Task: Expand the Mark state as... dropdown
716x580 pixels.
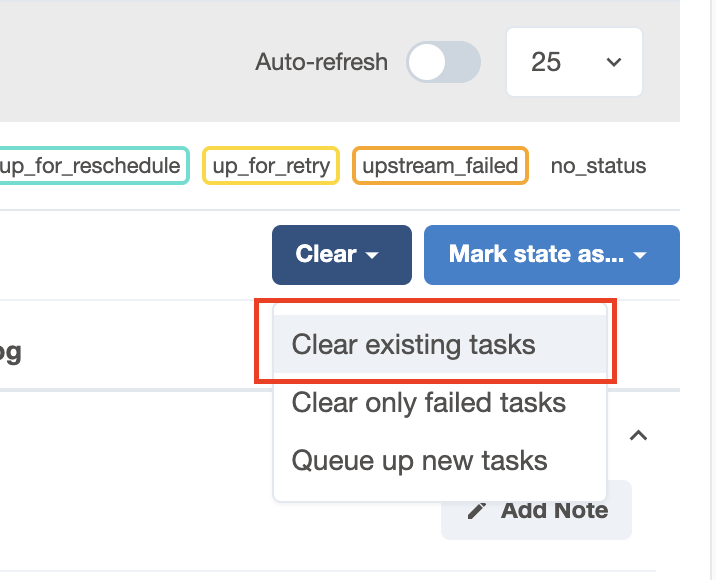Action: tap(551, 255)
